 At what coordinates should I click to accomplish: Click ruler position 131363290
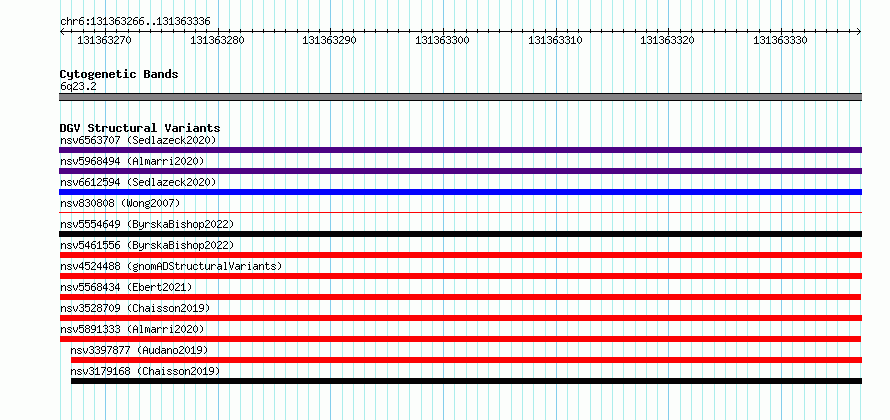[329, 40]
